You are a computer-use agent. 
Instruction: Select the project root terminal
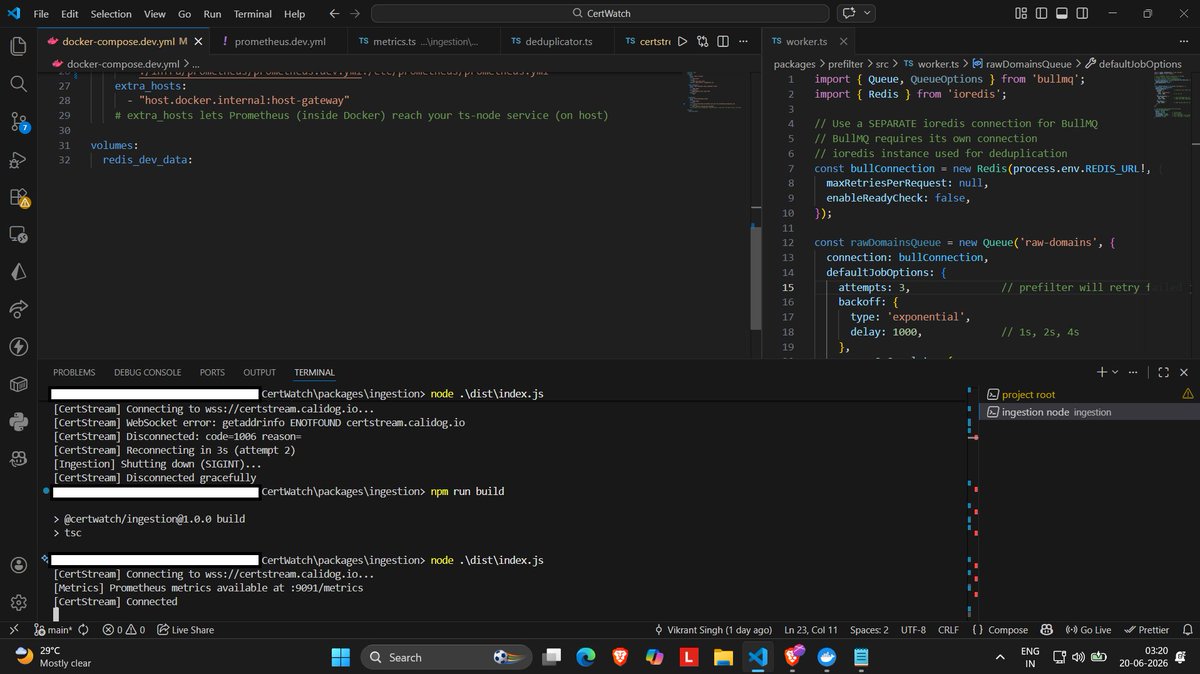tap(1089, 394)
